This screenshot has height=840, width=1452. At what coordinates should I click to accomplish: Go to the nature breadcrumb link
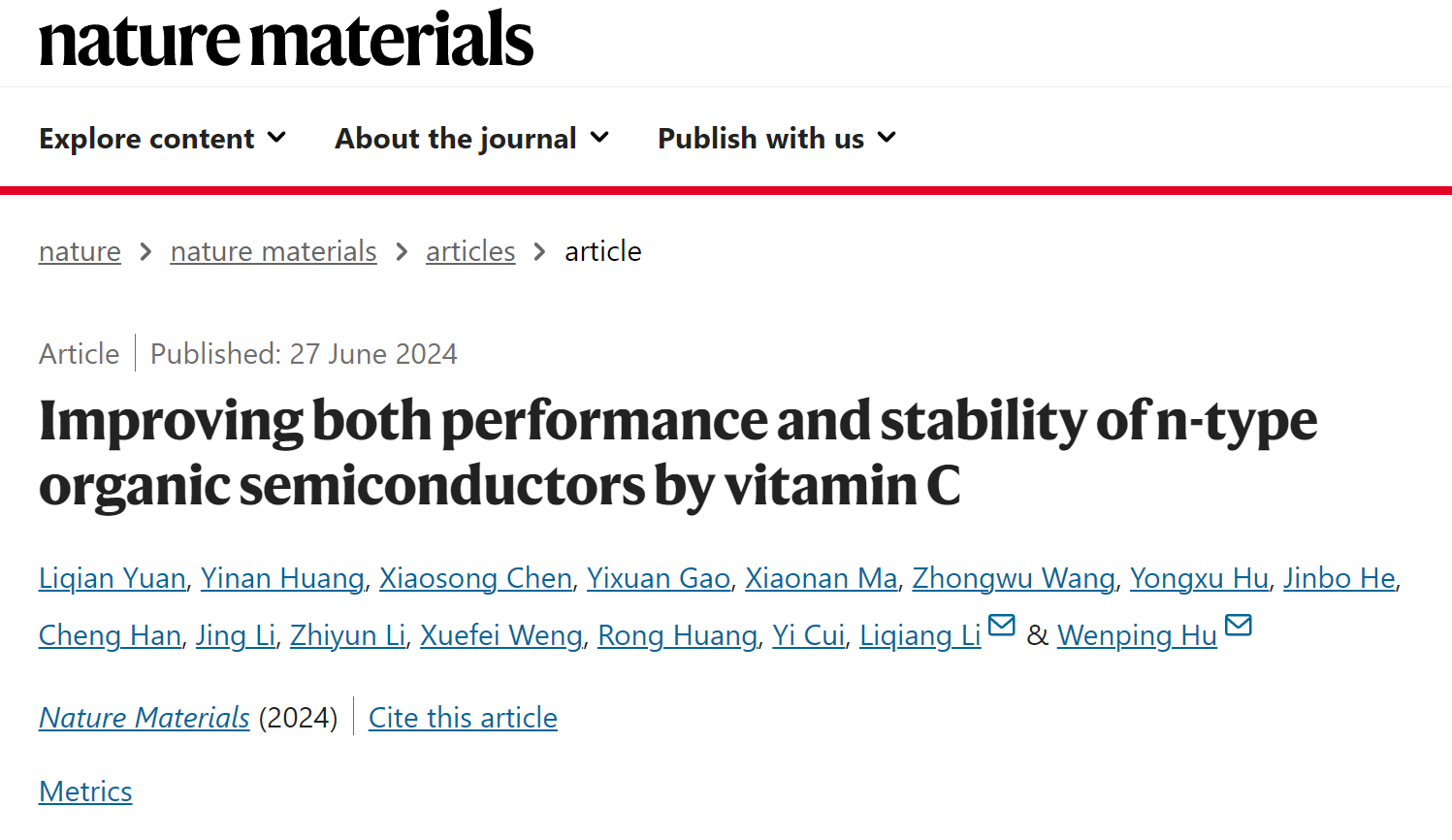(80, 251)
